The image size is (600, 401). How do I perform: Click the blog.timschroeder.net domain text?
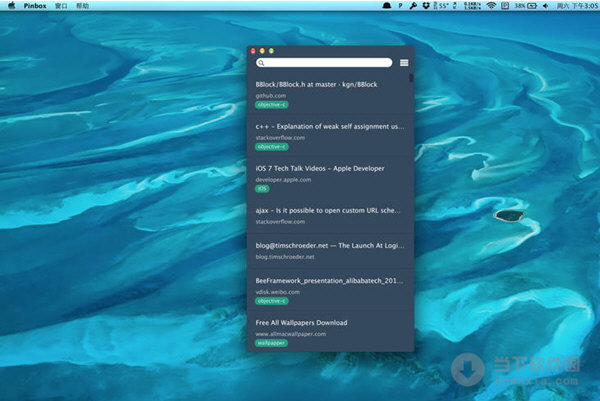pyautogui.click(x=285, y=257)
